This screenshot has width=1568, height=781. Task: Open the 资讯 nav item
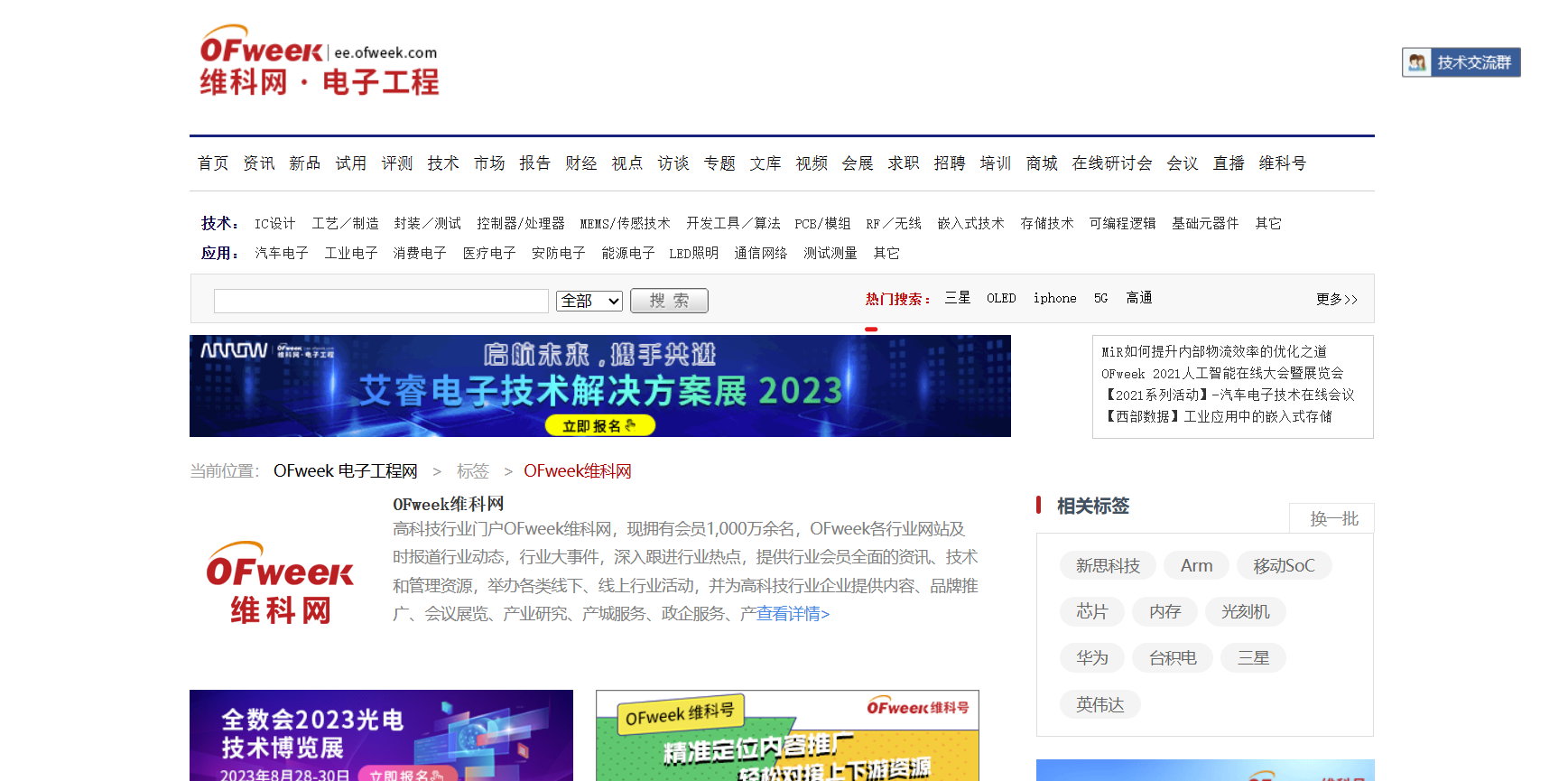tap(259, 163)
